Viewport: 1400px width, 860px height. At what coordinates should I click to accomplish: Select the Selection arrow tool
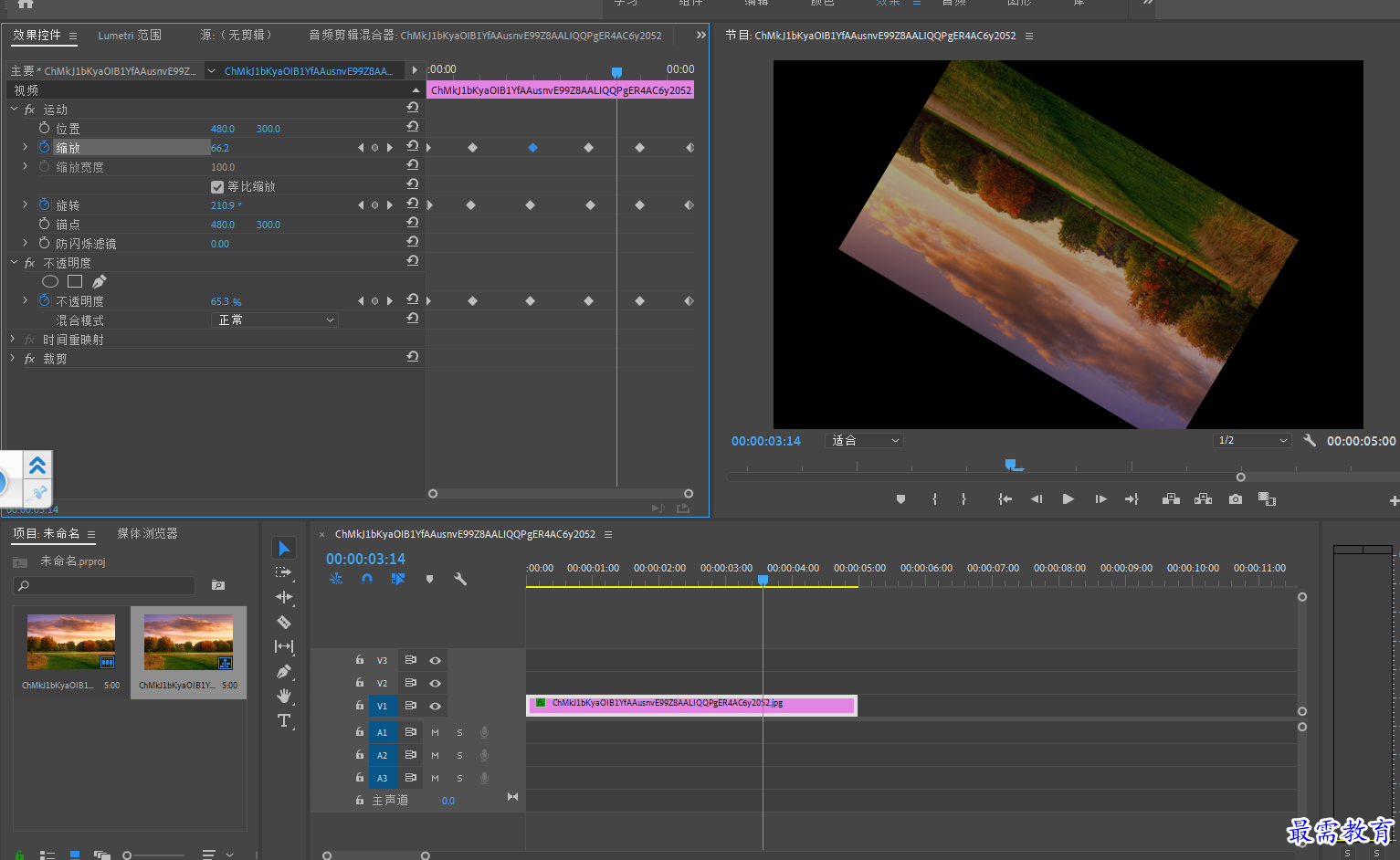tap(284, 548)
